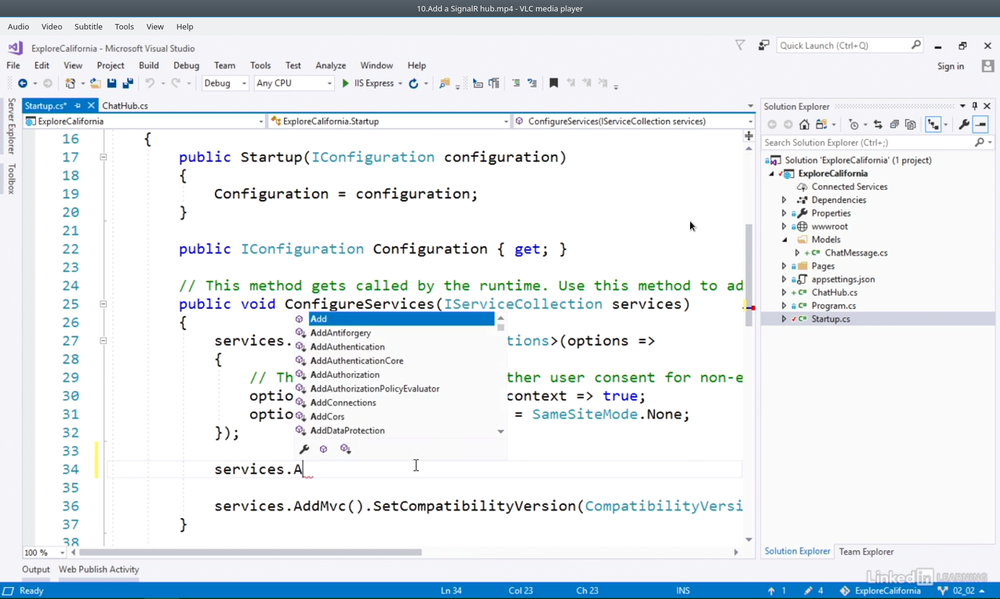Screen dimensions: 1000x599
Task: Toggle Preview Selected Items in Solution Explorer
Action: point(980,125)
